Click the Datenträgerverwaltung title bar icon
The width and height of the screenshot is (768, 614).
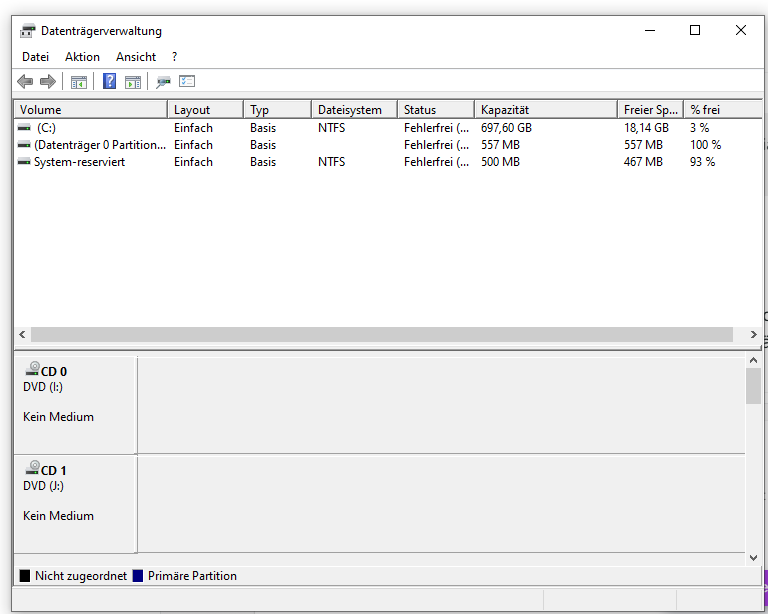[27, 31]
